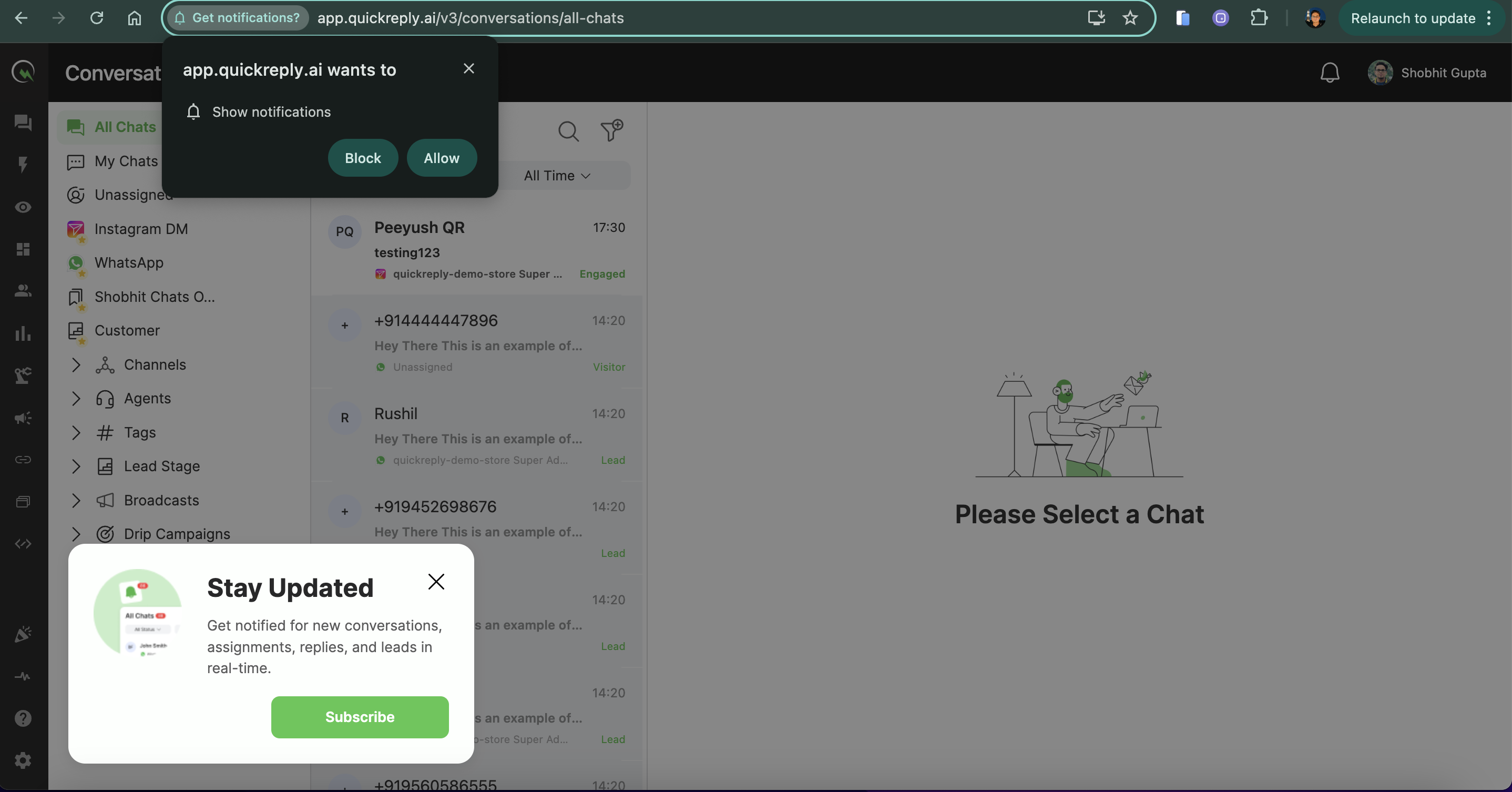Click the party popper icon in left rail
The image size is (1512, 792).
pyautogui.click(x=23, y=634)
